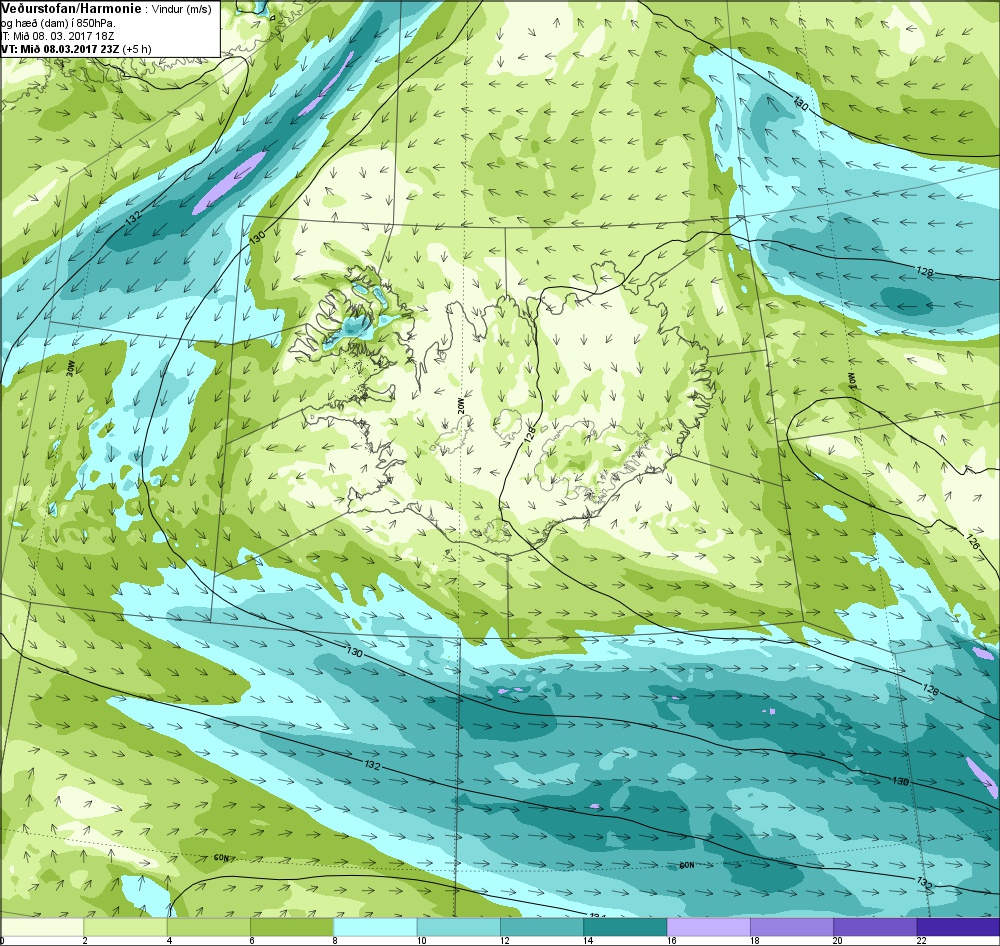
Task: Click the legend swatch between 10 and 12
Action: click(459, 926)
